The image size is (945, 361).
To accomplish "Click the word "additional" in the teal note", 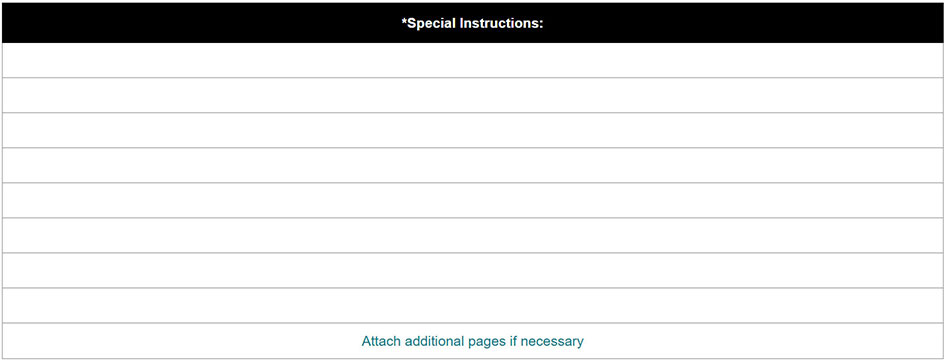I will (435, 341).
